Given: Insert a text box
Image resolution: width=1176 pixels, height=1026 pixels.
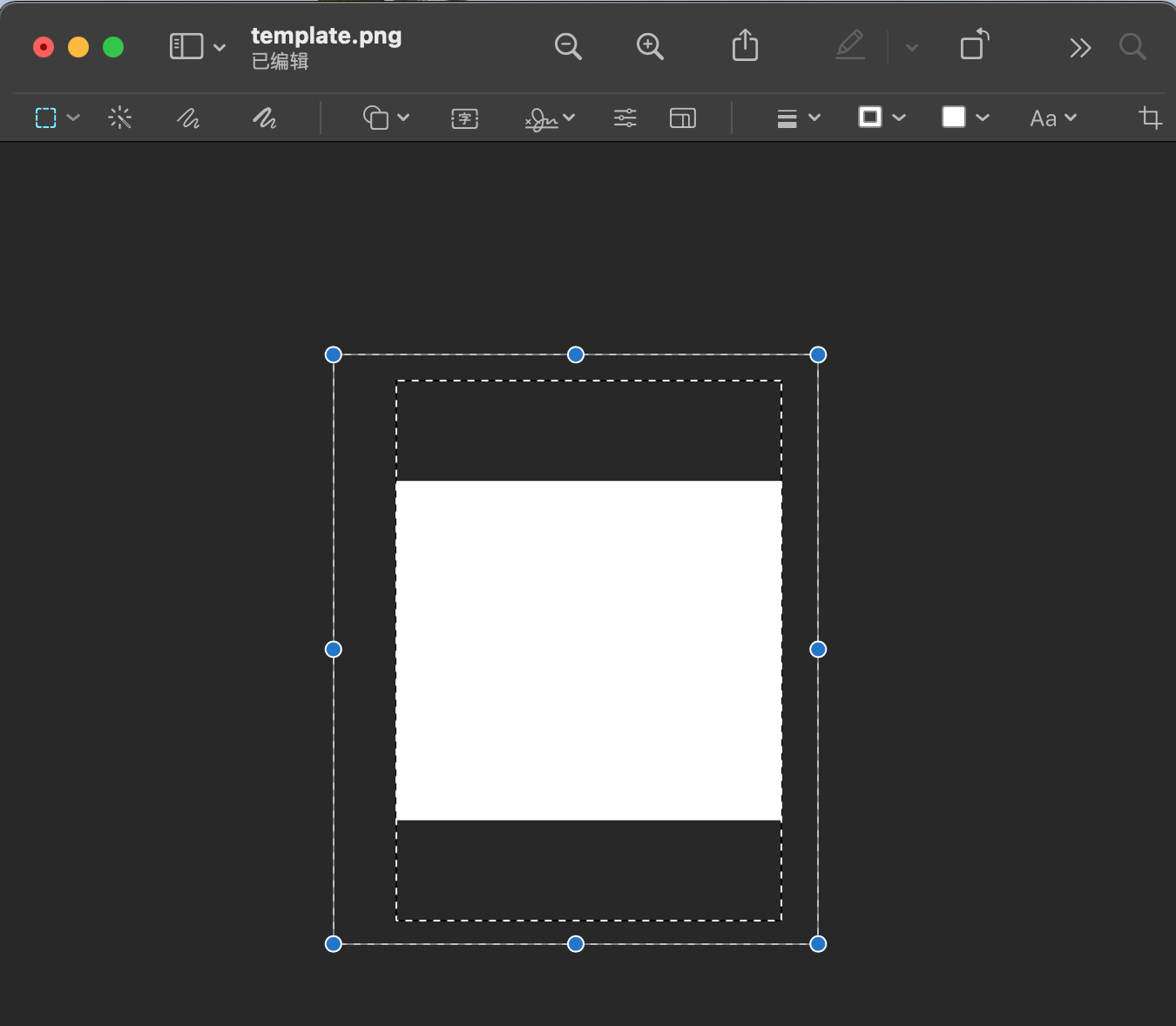Looking at the screenshot, I should coord(465,118).
